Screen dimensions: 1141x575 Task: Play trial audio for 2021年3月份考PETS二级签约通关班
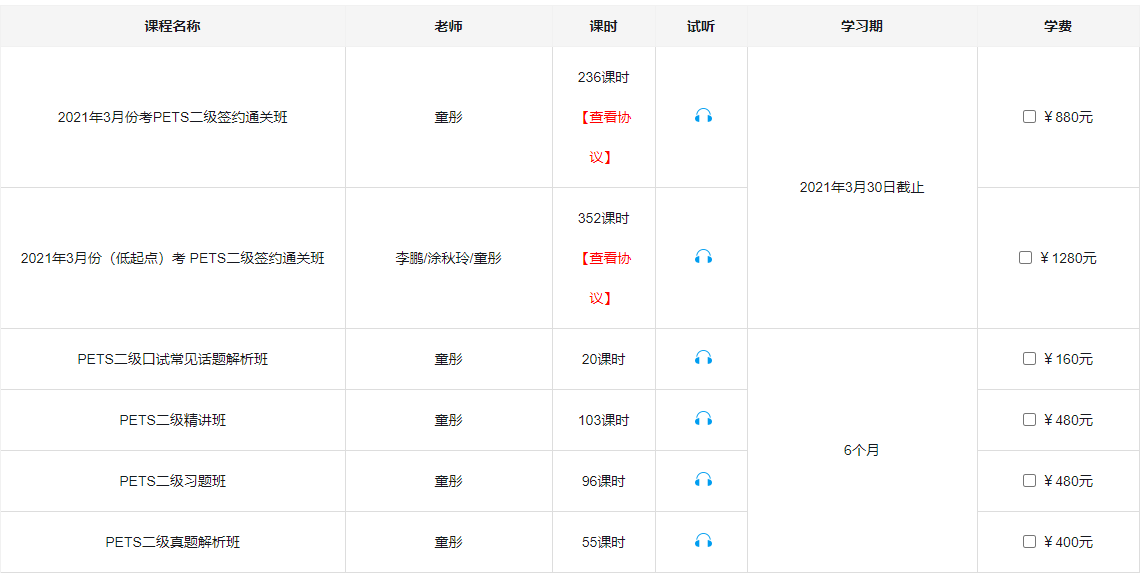pyautogui.click(x=703, y=116)
